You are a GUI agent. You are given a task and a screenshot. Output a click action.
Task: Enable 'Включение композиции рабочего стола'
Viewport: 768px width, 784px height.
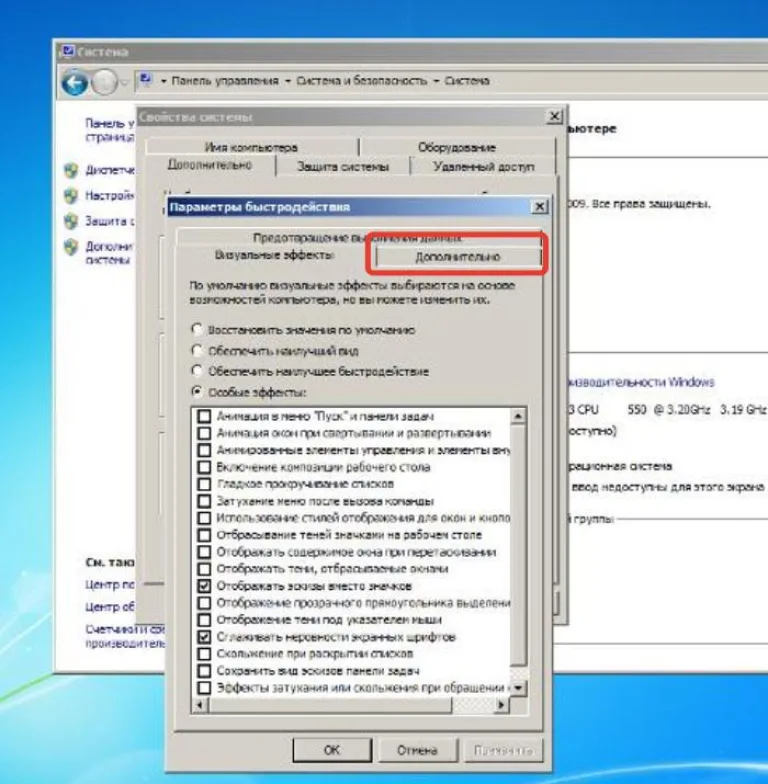click(204, 467)
